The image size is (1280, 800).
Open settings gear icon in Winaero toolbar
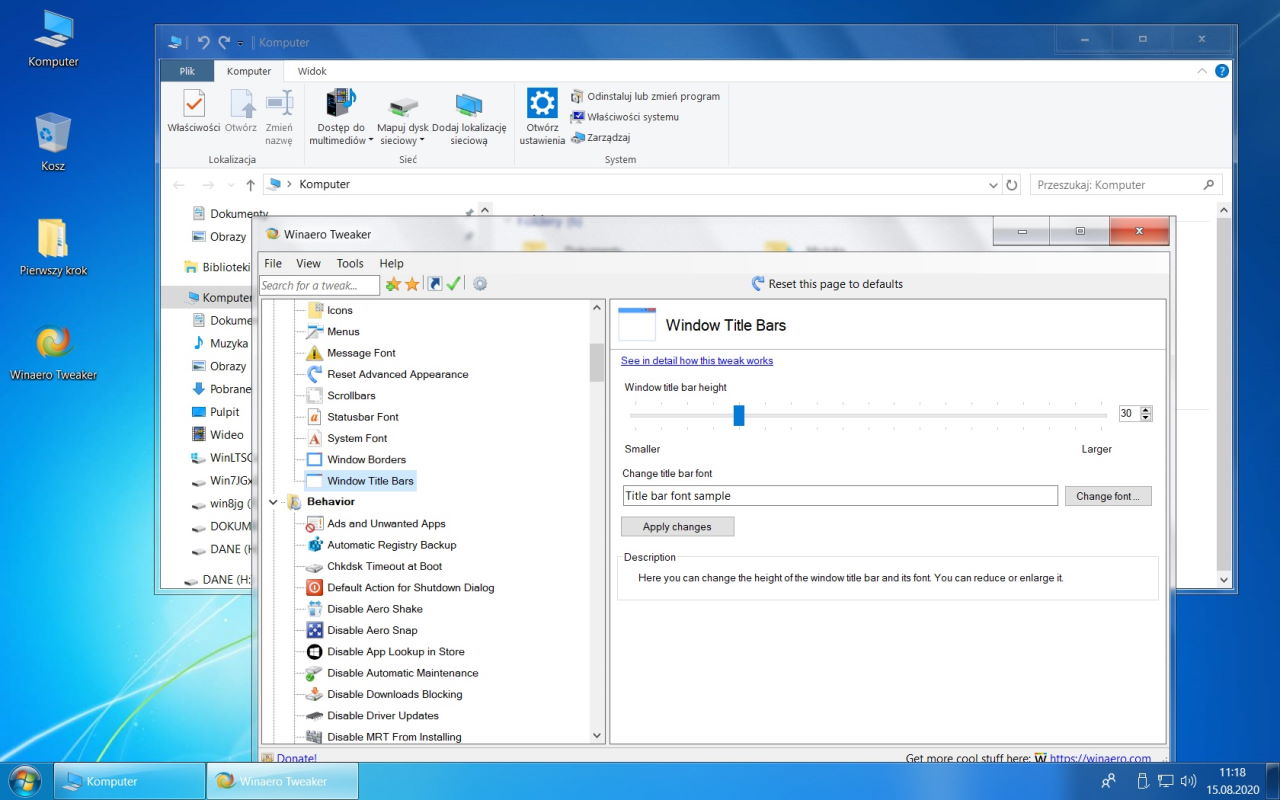480,284
